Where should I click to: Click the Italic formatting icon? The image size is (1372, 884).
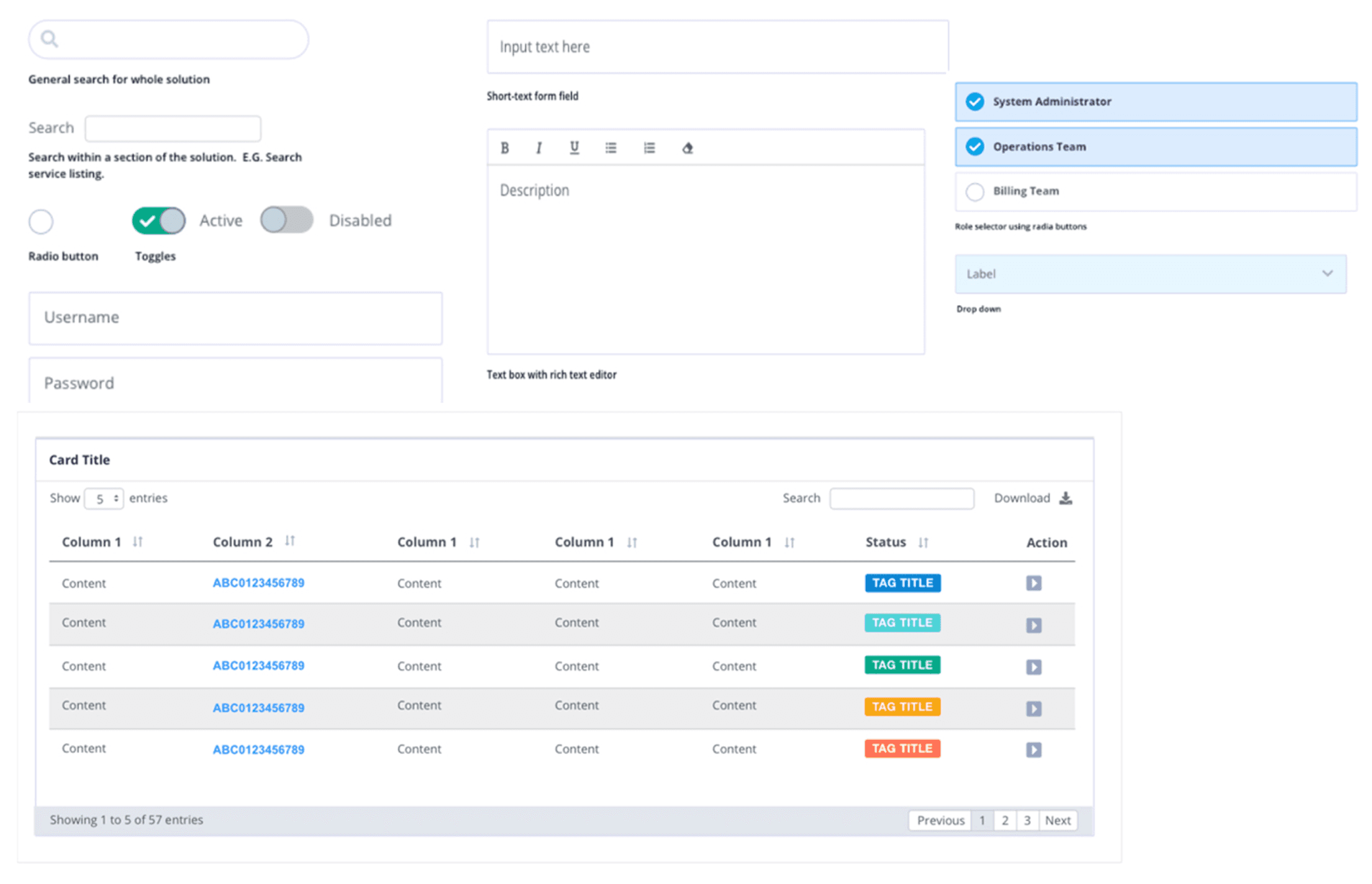pos(538,148)
